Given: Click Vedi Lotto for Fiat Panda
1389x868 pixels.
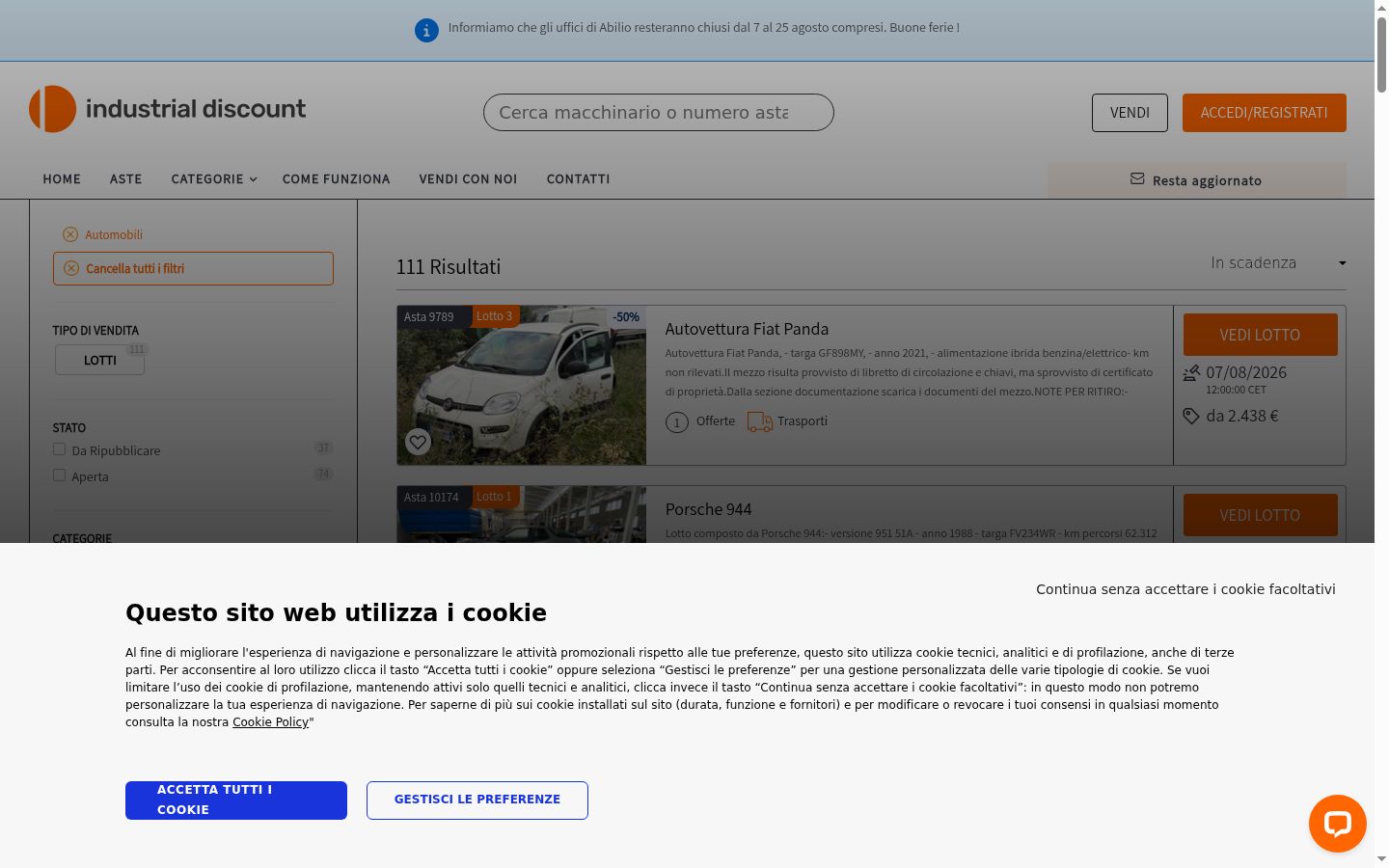Looking at the screenshot, I should point(1260,335).
